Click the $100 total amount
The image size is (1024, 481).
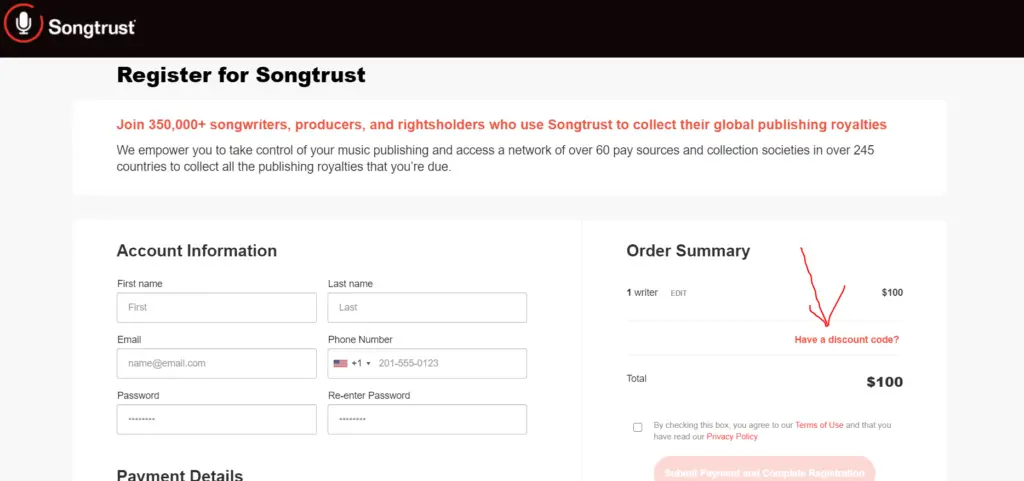click(884, 382)
